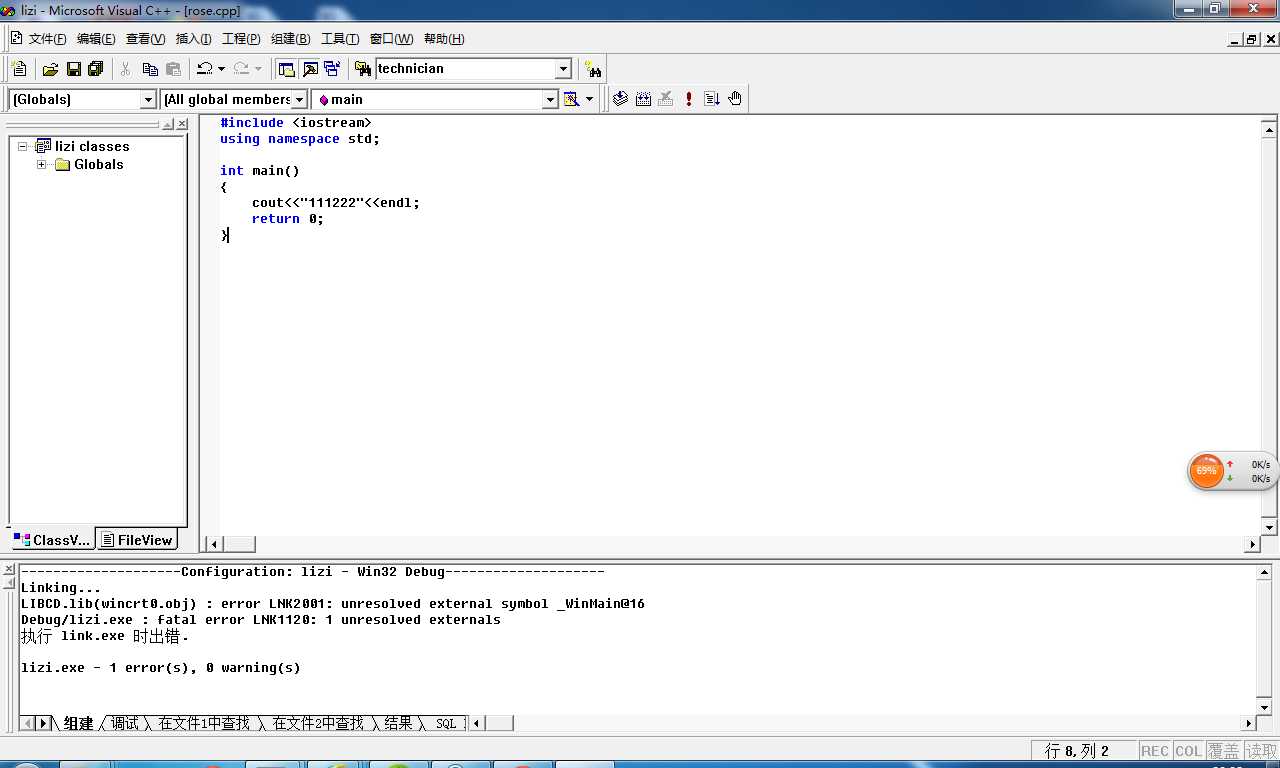
Task: Select the lizi classes tree item
Action: click(92, 146)
